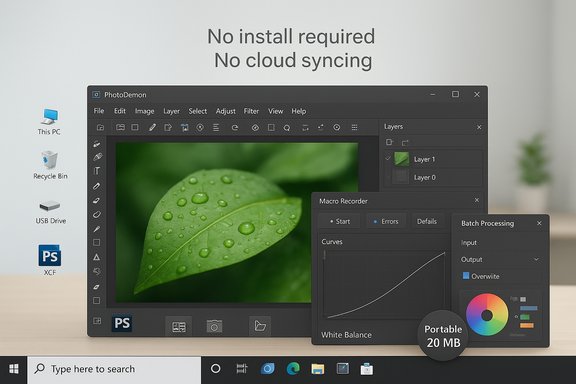The height and width of the screenshot is (384, 576).
Task: Click the redo arrow toolbar icon
Action: (x=235, y=128)
